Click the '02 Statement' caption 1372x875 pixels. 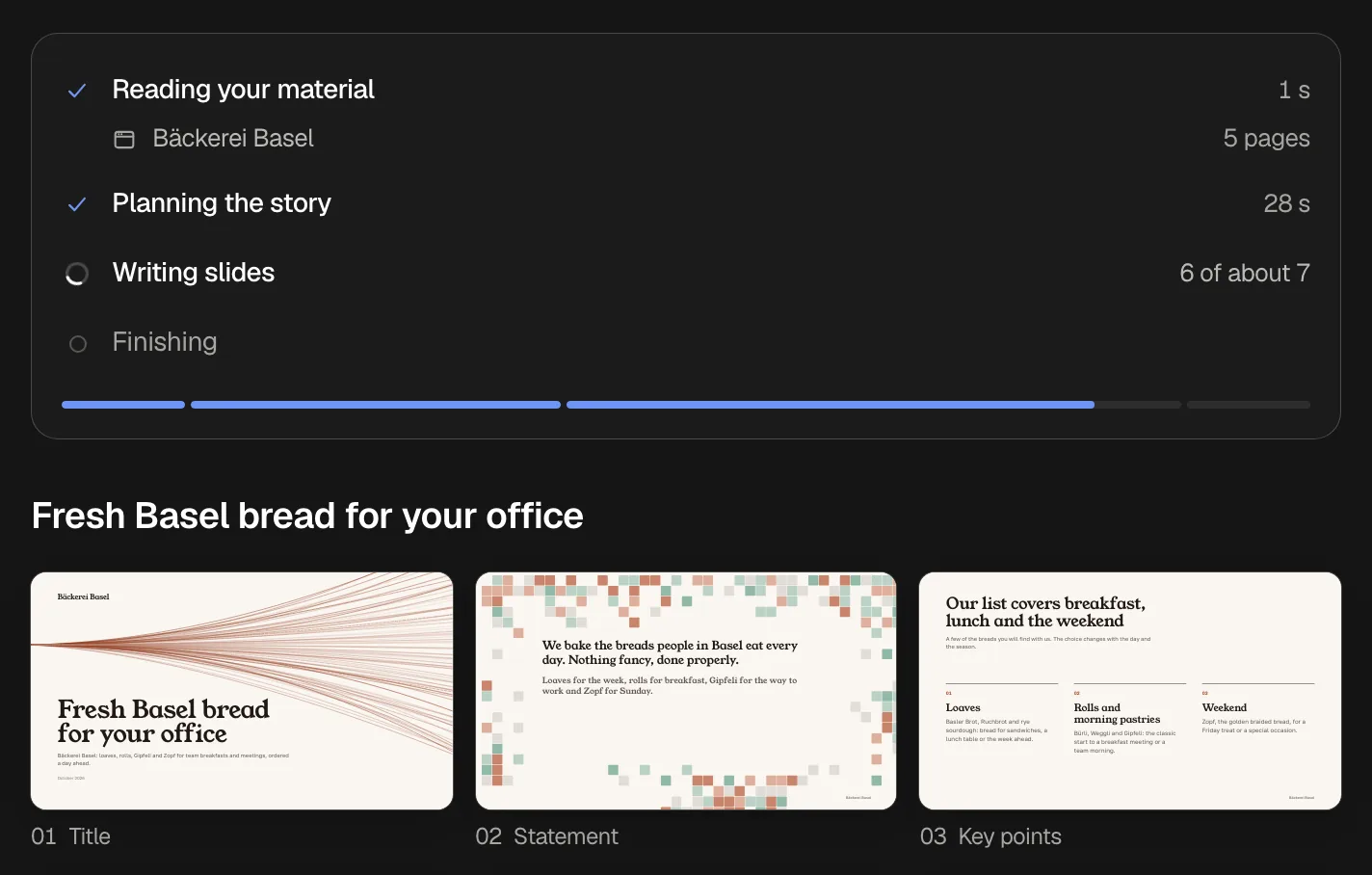(546, 836)
